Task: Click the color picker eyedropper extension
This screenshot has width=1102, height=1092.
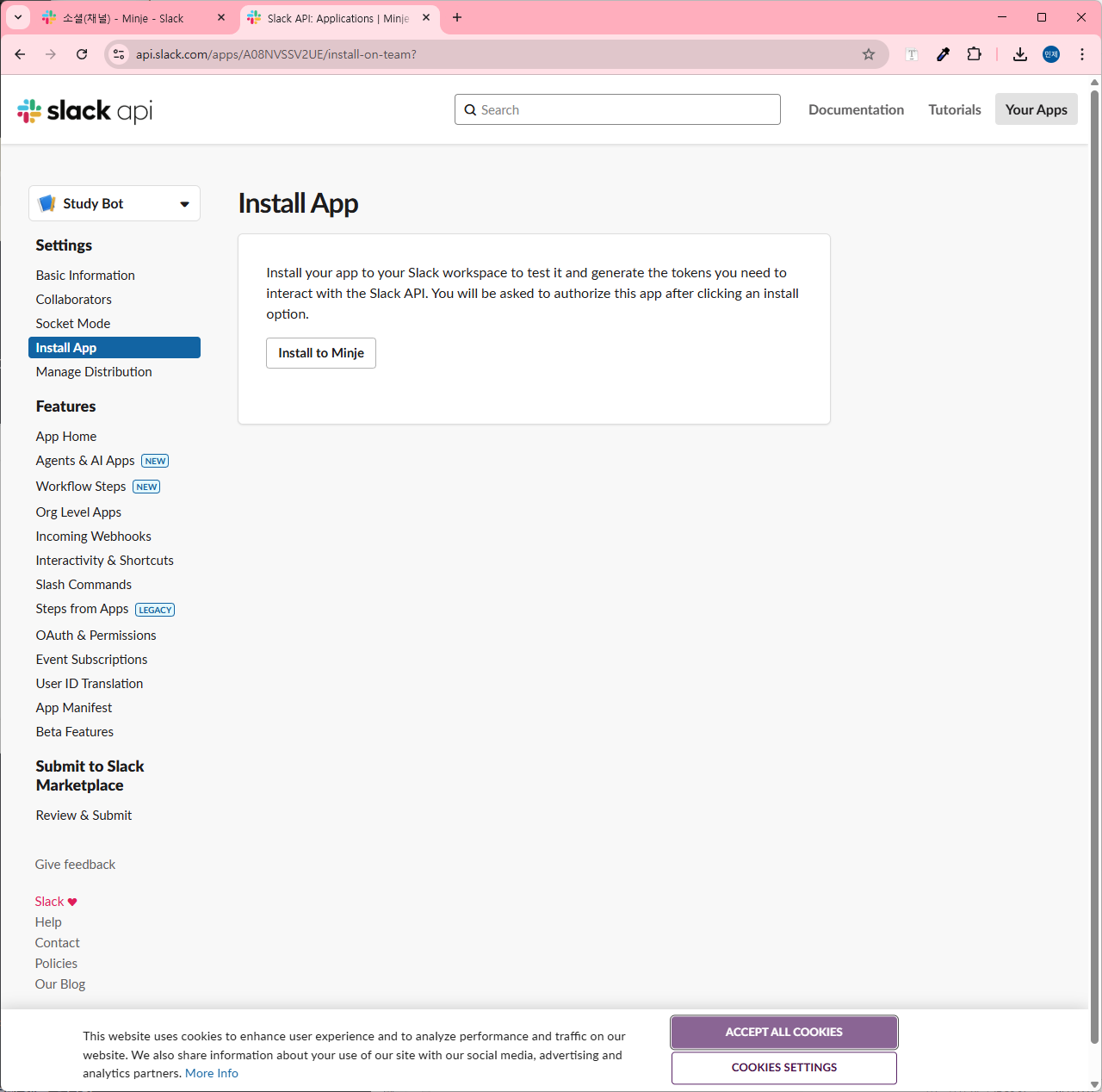Action: click(x=944, y=54)
